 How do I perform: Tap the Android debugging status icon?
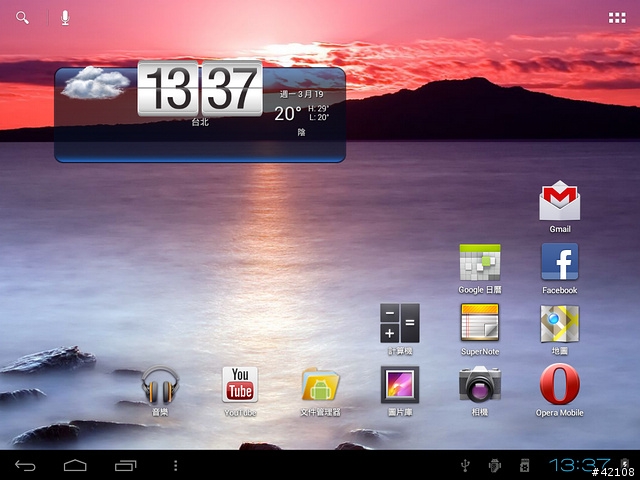(495, 465)
